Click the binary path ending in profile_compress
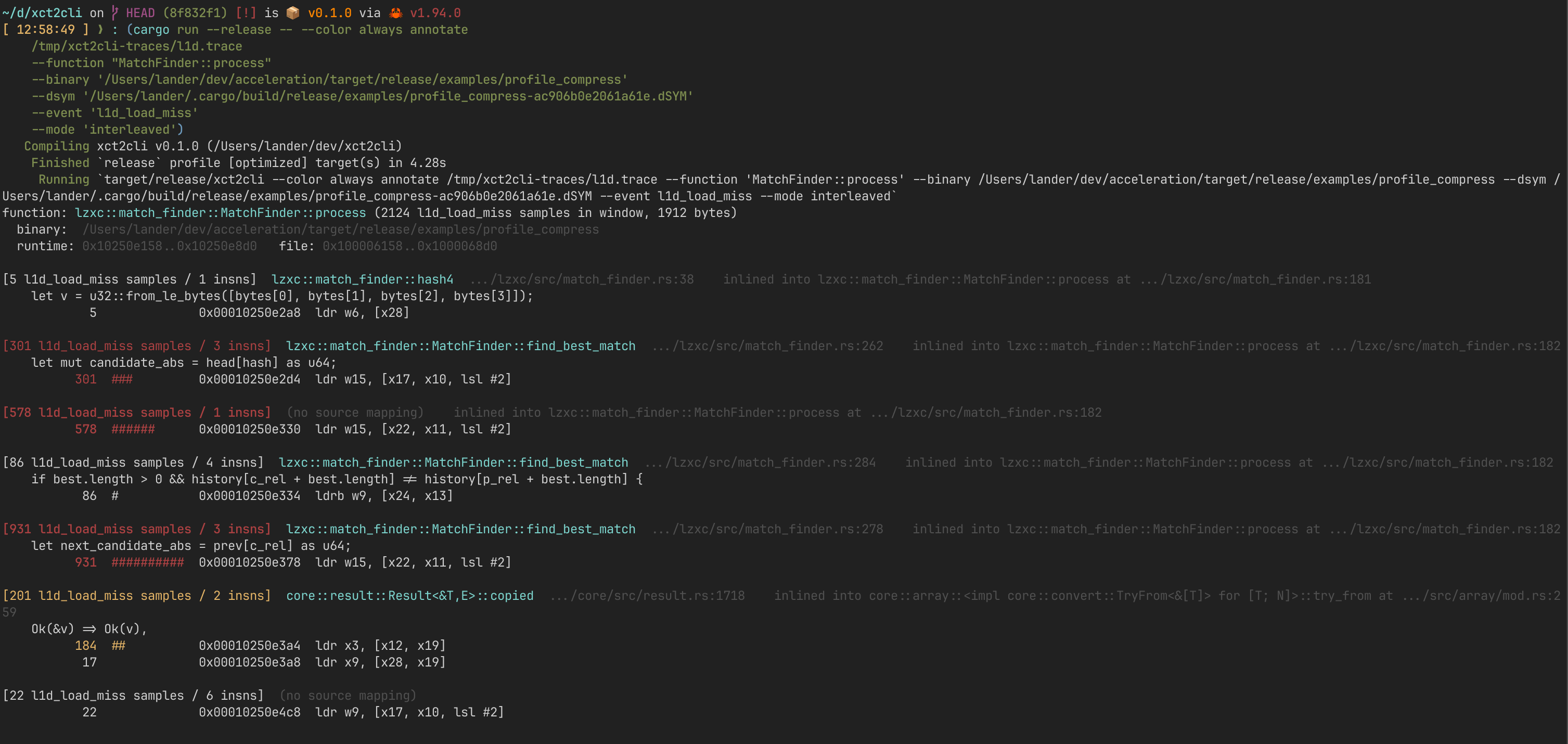The height and width of the screenshot is (744, 1568). (340, 229)
